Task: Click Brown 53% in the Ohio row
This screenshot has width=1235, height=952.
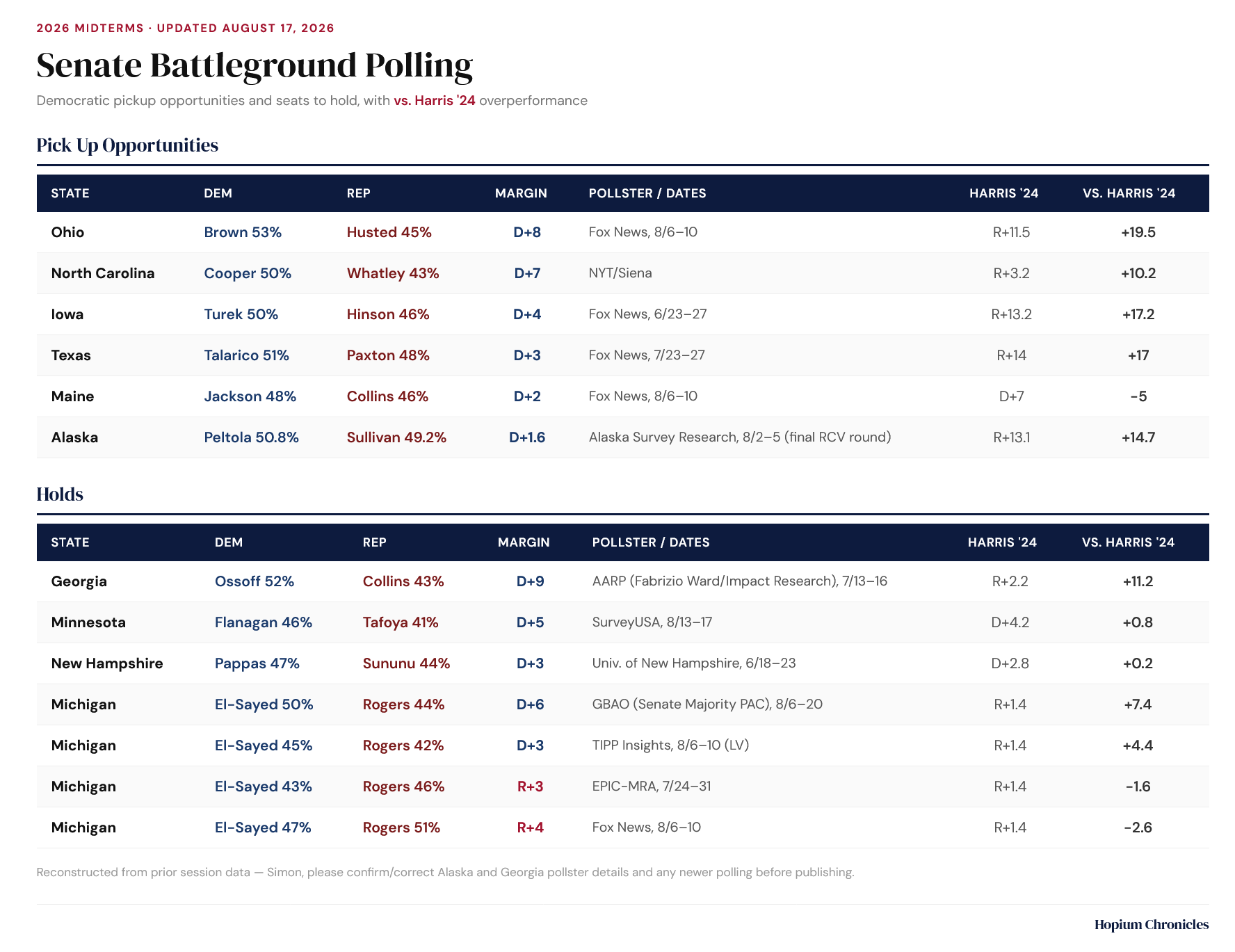Action: point(243,232)
